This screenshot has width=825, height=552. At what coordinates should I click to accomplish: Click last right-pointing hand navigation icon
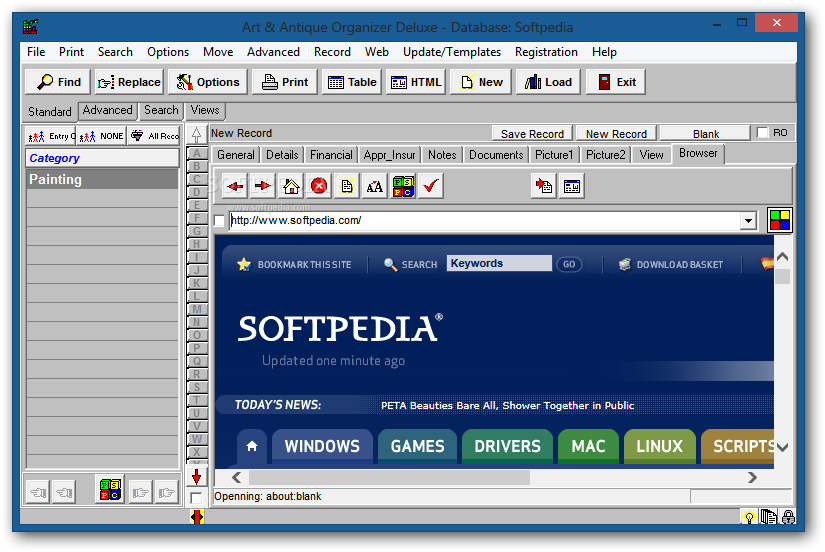click(166, 493)
